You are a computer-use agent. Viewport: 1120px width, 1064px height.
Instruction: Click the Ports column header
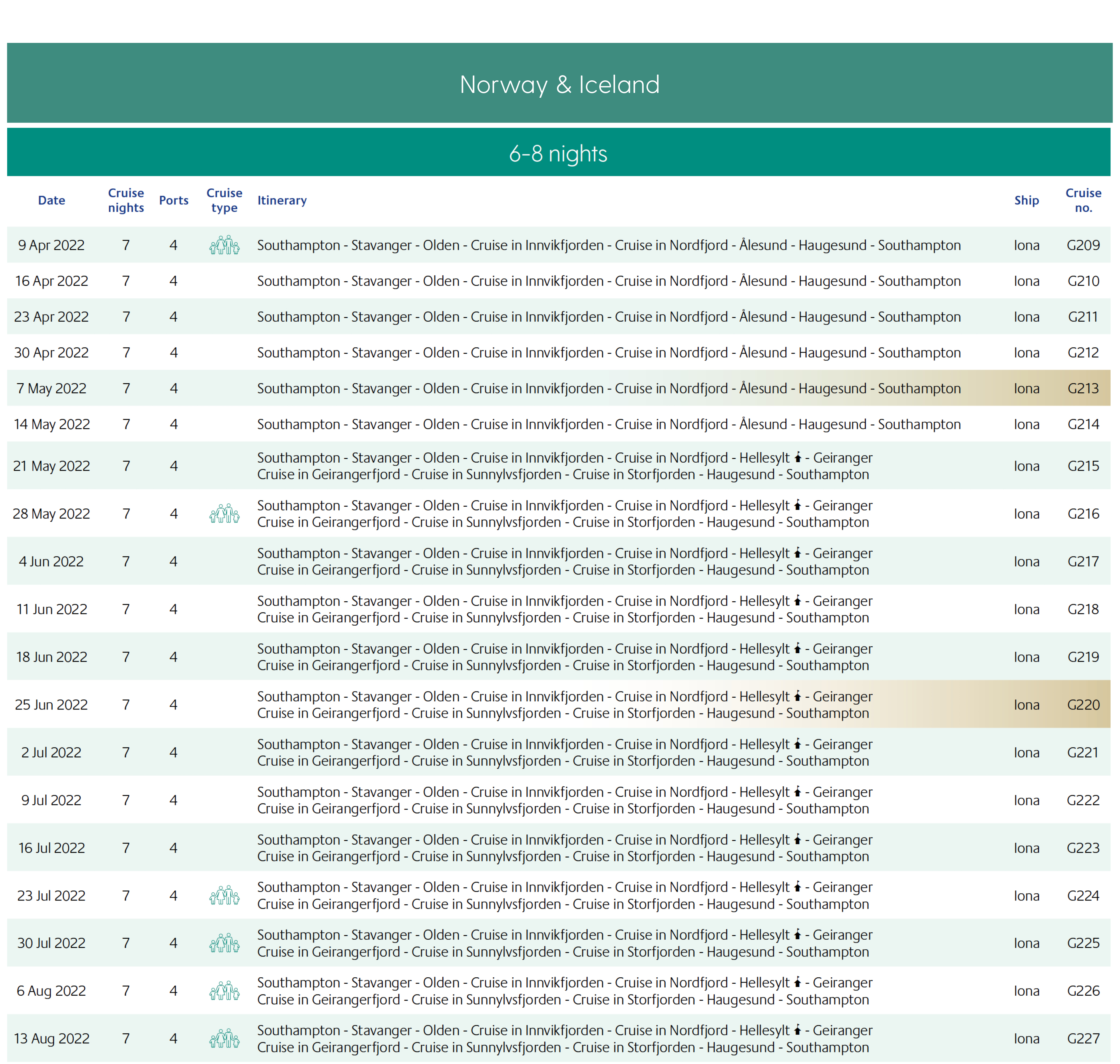click(174, 200)
